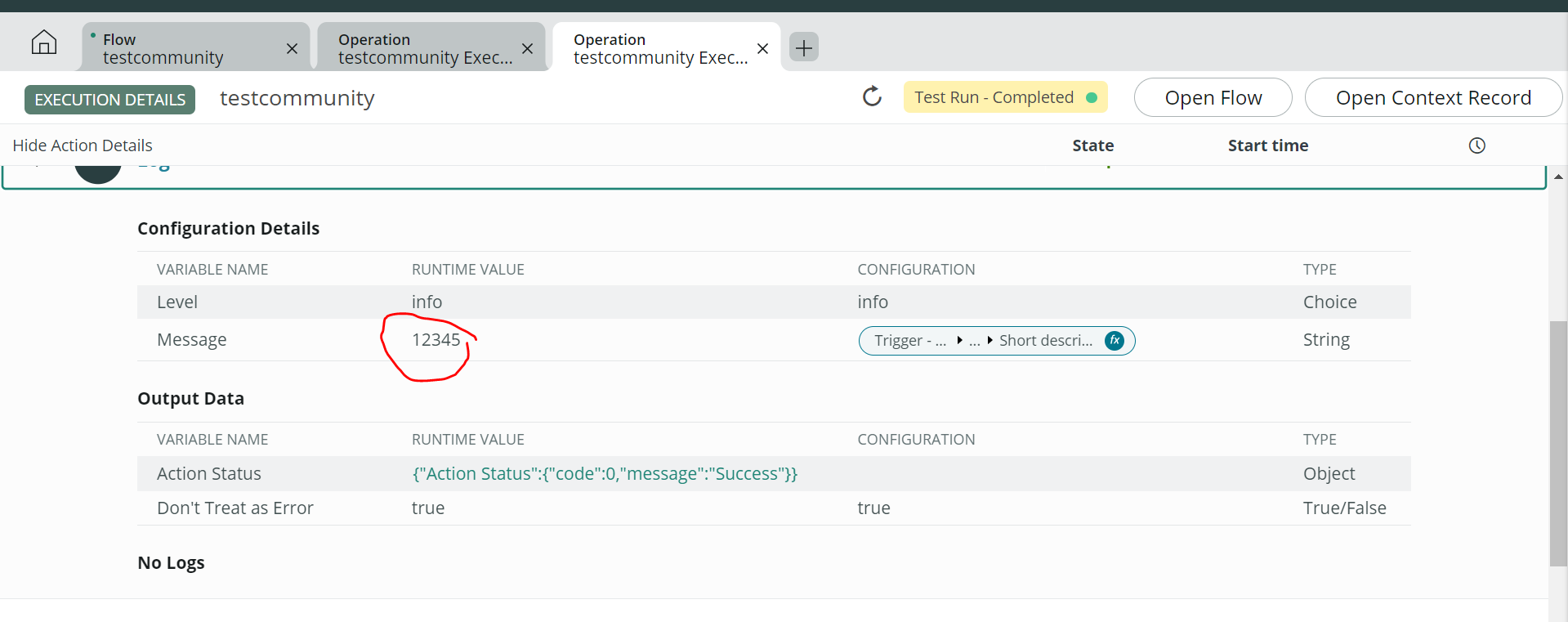Go to the home page icon

44,42
